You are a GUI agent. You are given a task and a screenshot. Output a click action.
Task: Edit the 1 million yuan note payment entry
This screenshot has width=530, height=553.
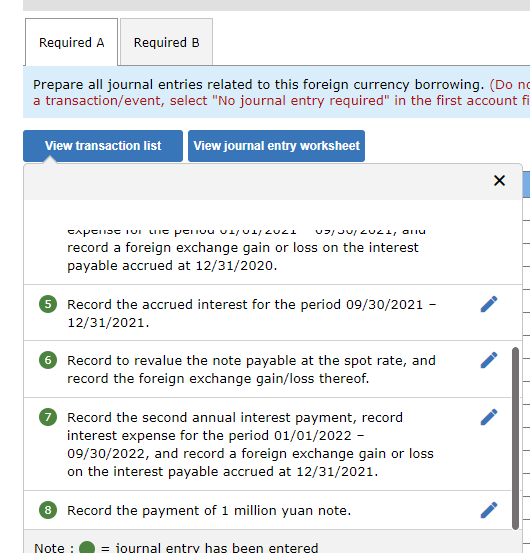(489, 510)
